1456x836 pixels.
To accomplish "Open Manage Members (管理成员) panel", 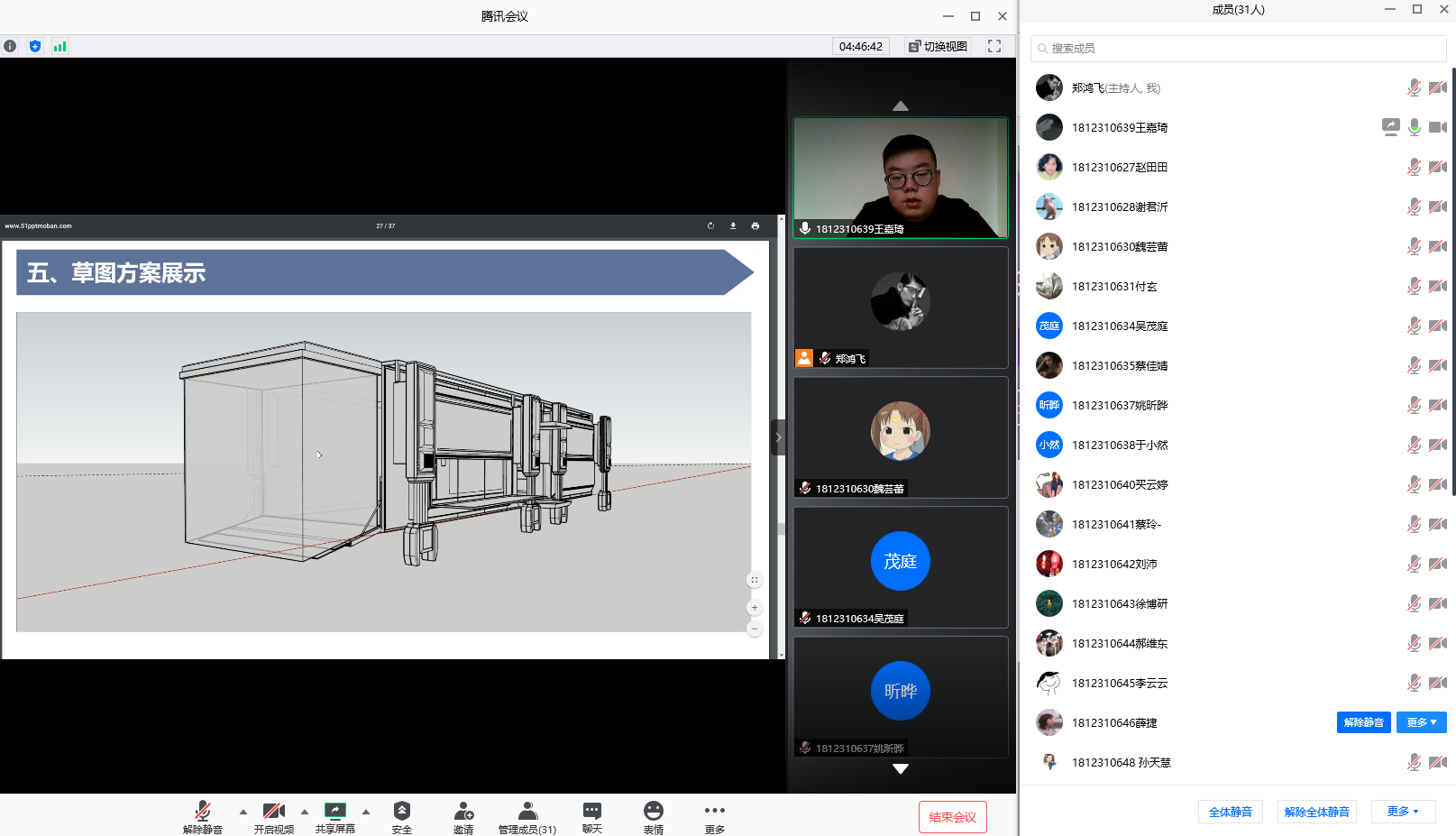I will [527, 812].
